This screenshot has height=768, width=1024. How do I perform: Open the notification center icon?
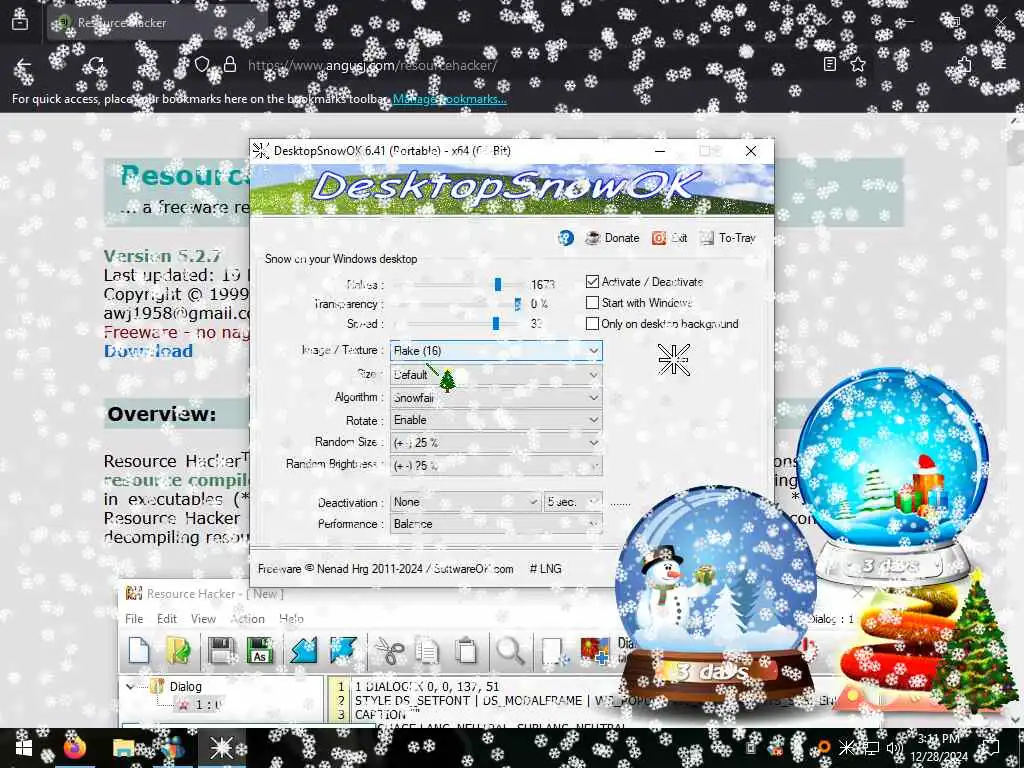(991, 748)
